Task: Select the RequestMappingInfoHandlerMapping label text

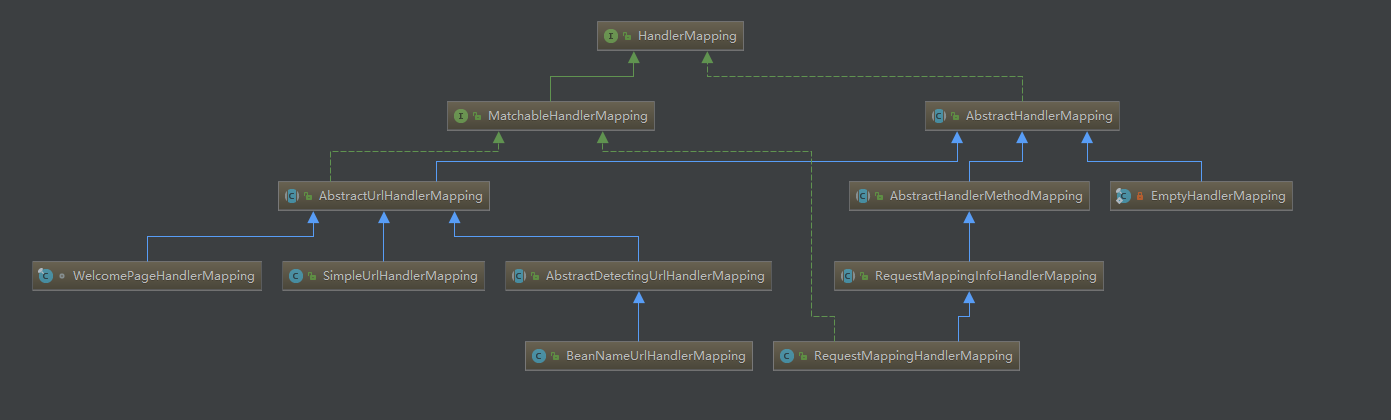Action: [986, 276]
